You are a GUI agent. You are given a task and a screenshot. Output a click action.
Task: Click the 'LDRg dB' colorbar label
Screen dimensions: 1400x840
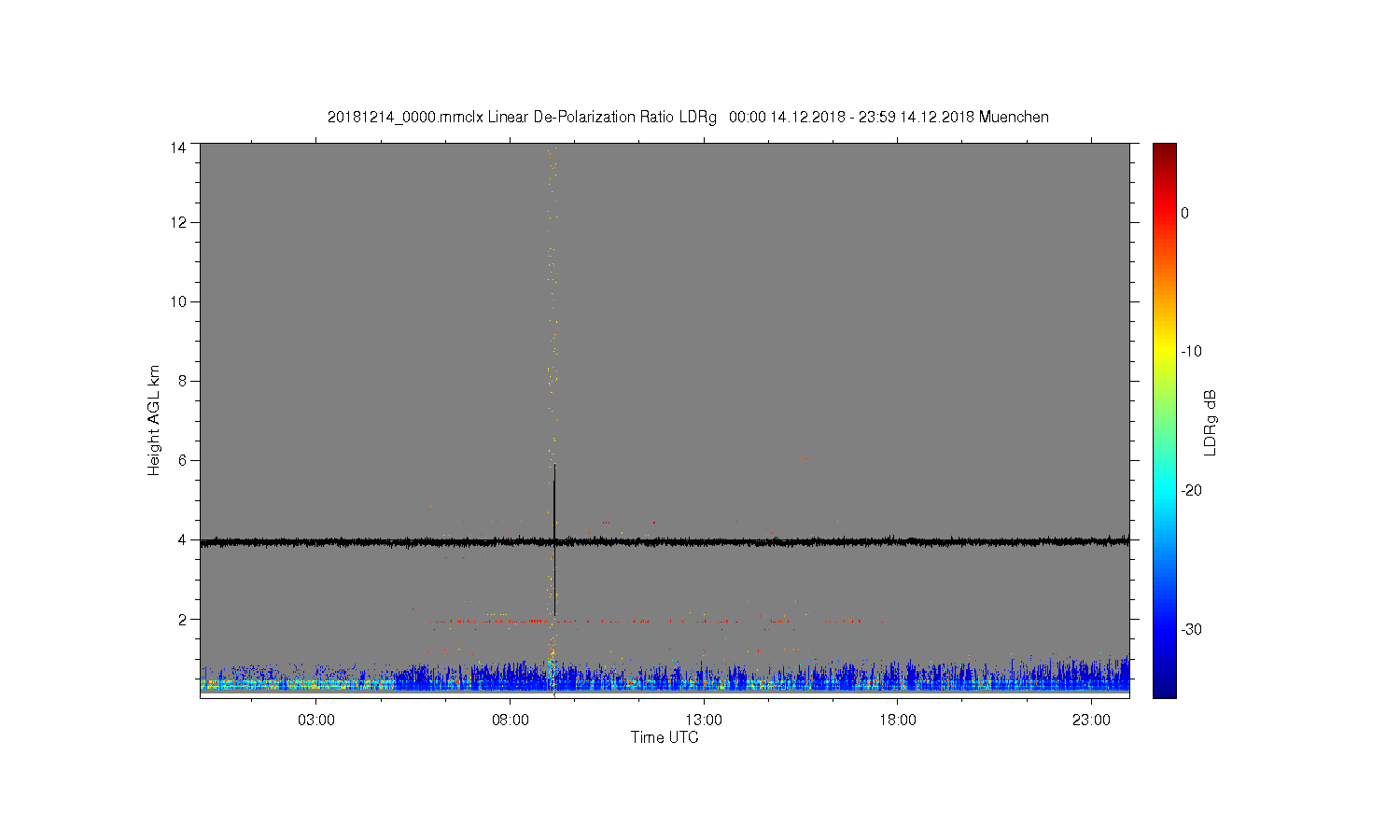point(1211,422)
